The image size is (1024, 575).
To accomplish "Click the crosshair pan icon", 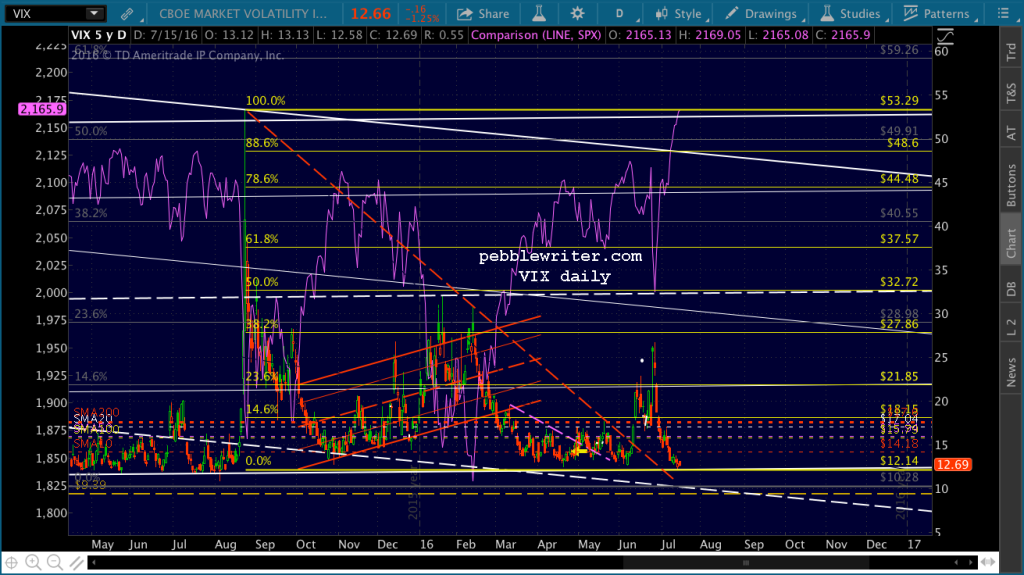I will pyautogui.click(x=11, y=562).
